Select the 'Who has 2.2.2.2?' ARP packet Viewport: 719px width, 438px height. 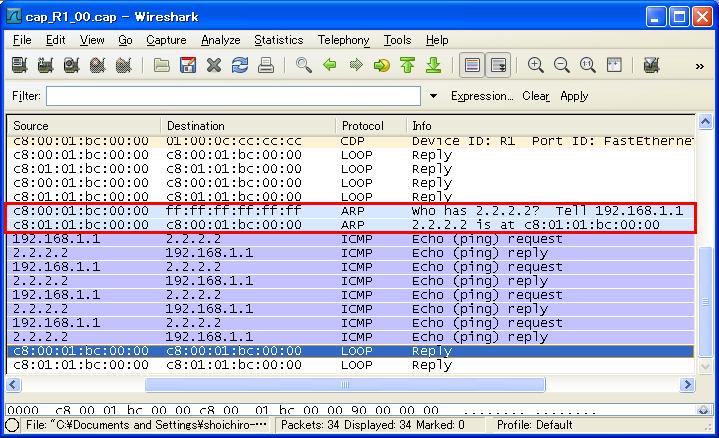coord(350,211)
